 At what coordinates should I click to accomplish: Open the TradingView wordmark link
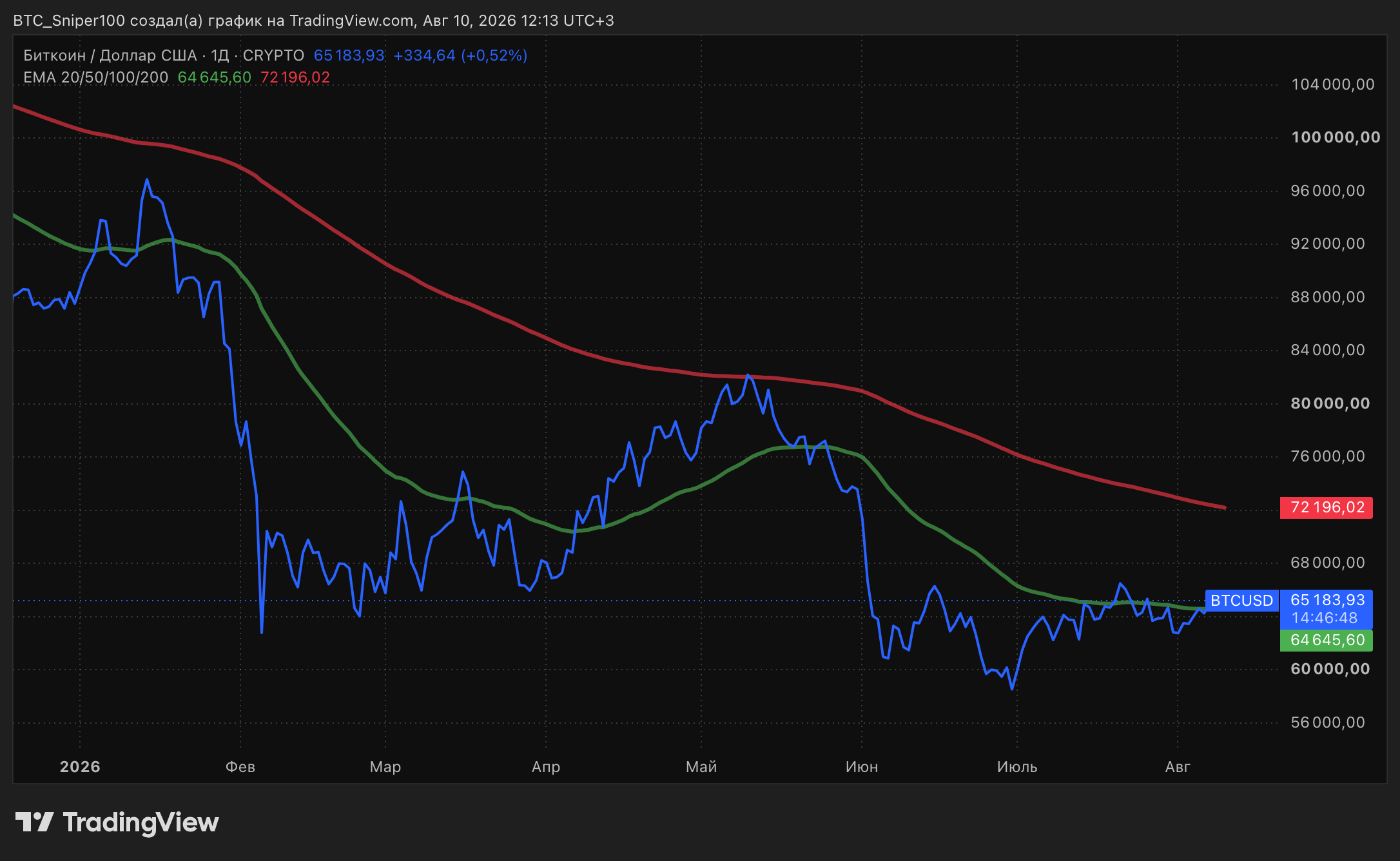click(141, 822)
